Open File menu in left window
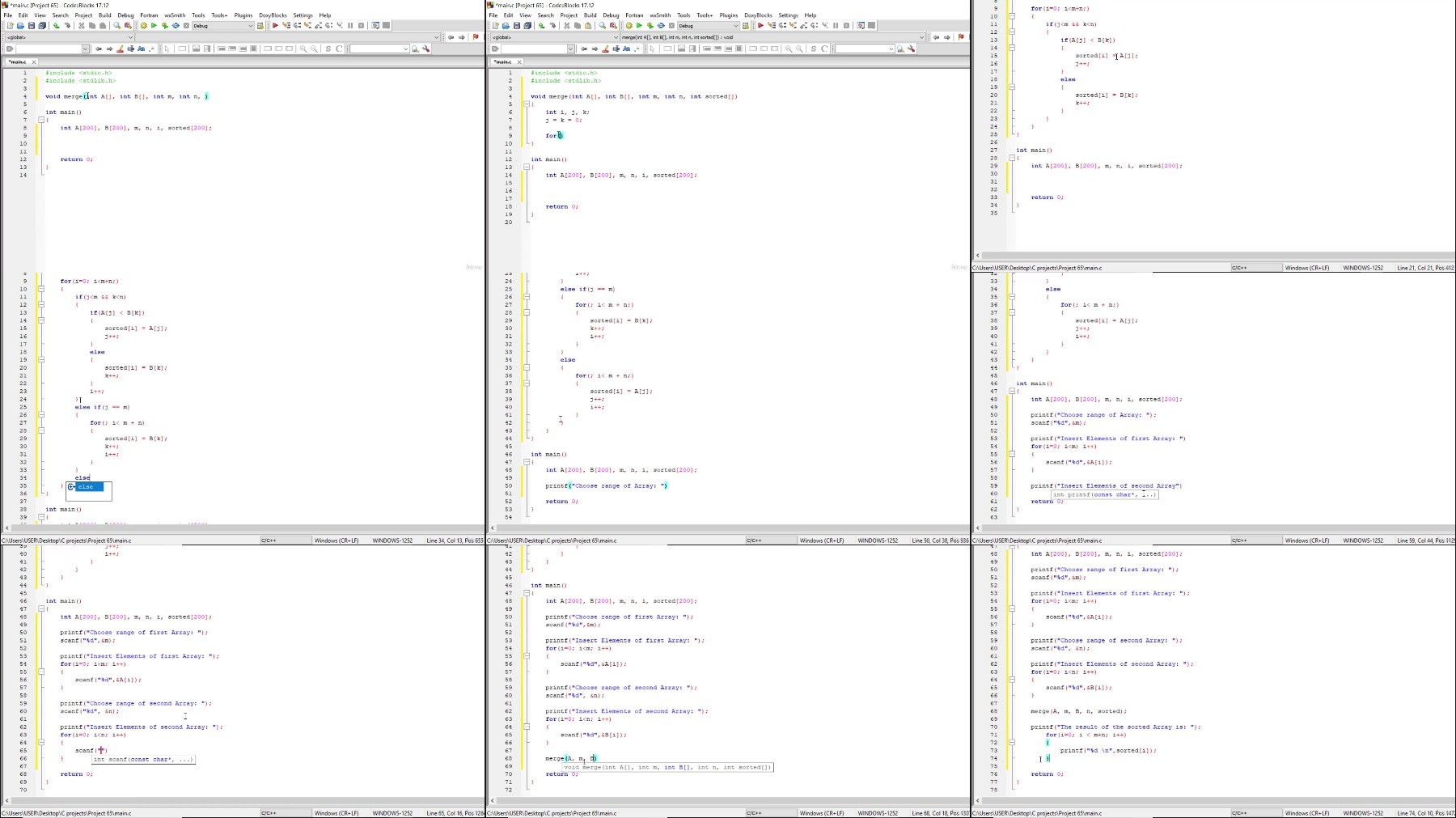The height and width of the screenshot is (818, 1456). [x=8, y=15]
